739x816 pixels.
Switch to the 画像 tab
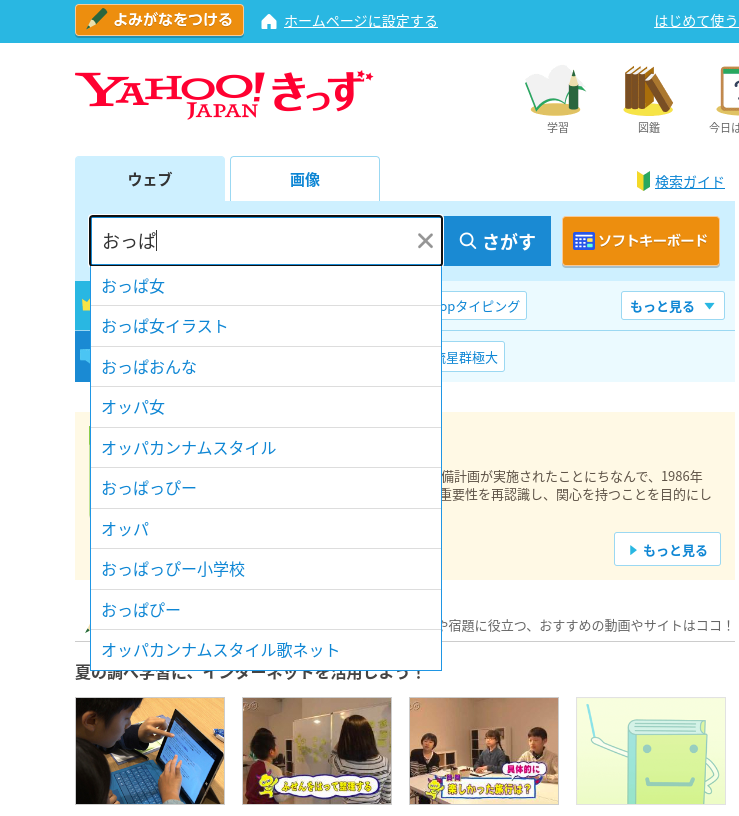pos(305,180)
